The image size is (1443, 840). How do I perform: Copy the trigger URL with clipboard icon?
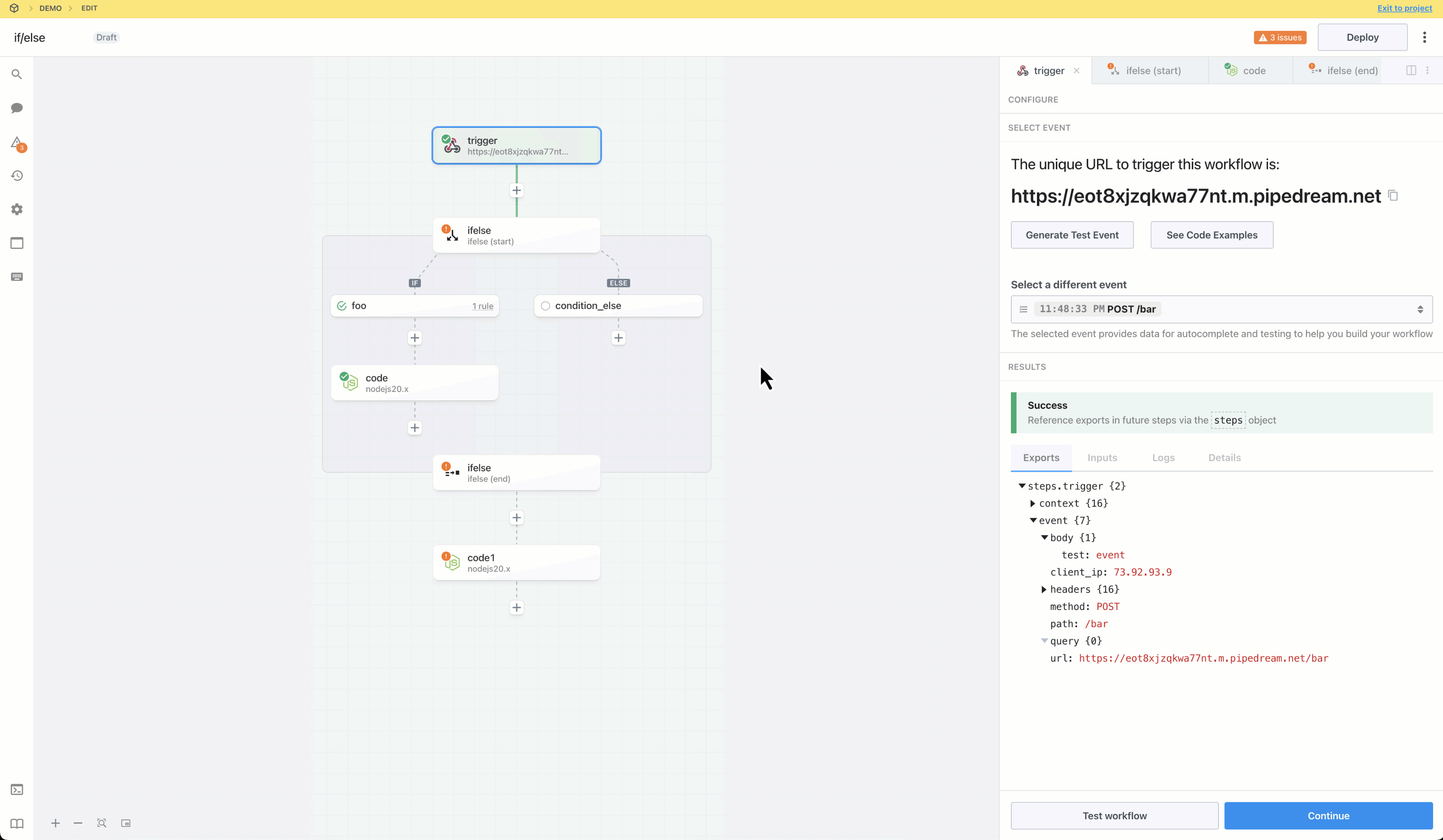(1393, 196)
